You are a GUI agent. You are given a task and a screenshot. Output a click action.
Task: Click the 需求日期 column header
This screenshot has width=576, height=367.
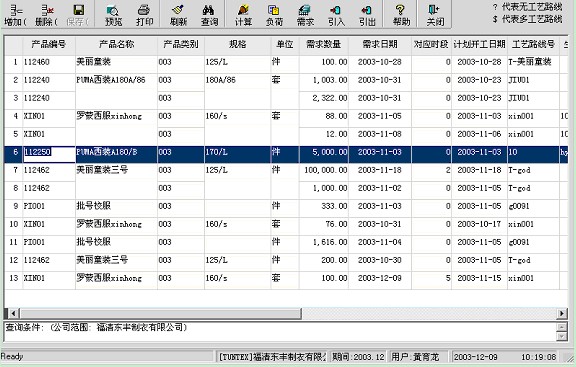point(380,45)
